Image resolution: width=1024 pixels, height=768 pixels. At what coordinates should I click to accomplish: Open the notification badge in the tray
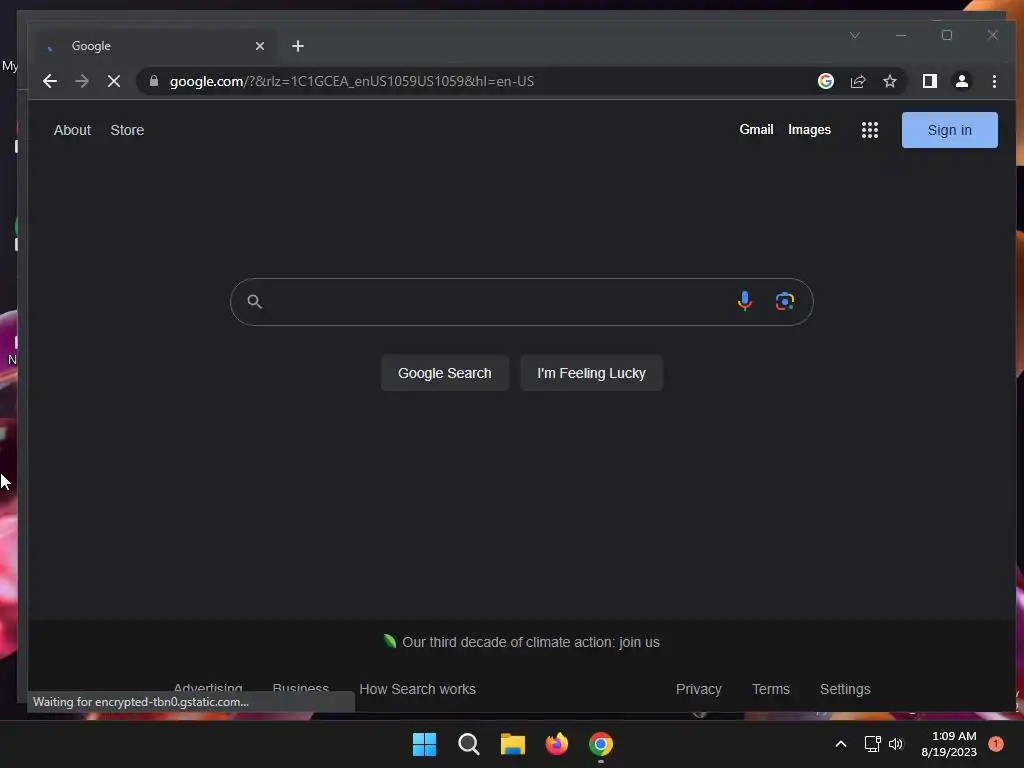tap(996, 744)
